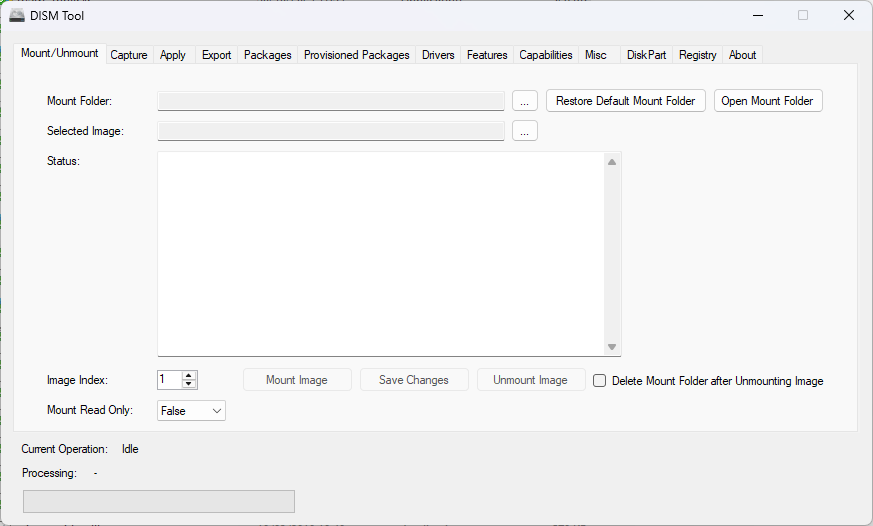873x526 pixels.
Task: Select the Provisioned Packages tab
Action: 356,55
